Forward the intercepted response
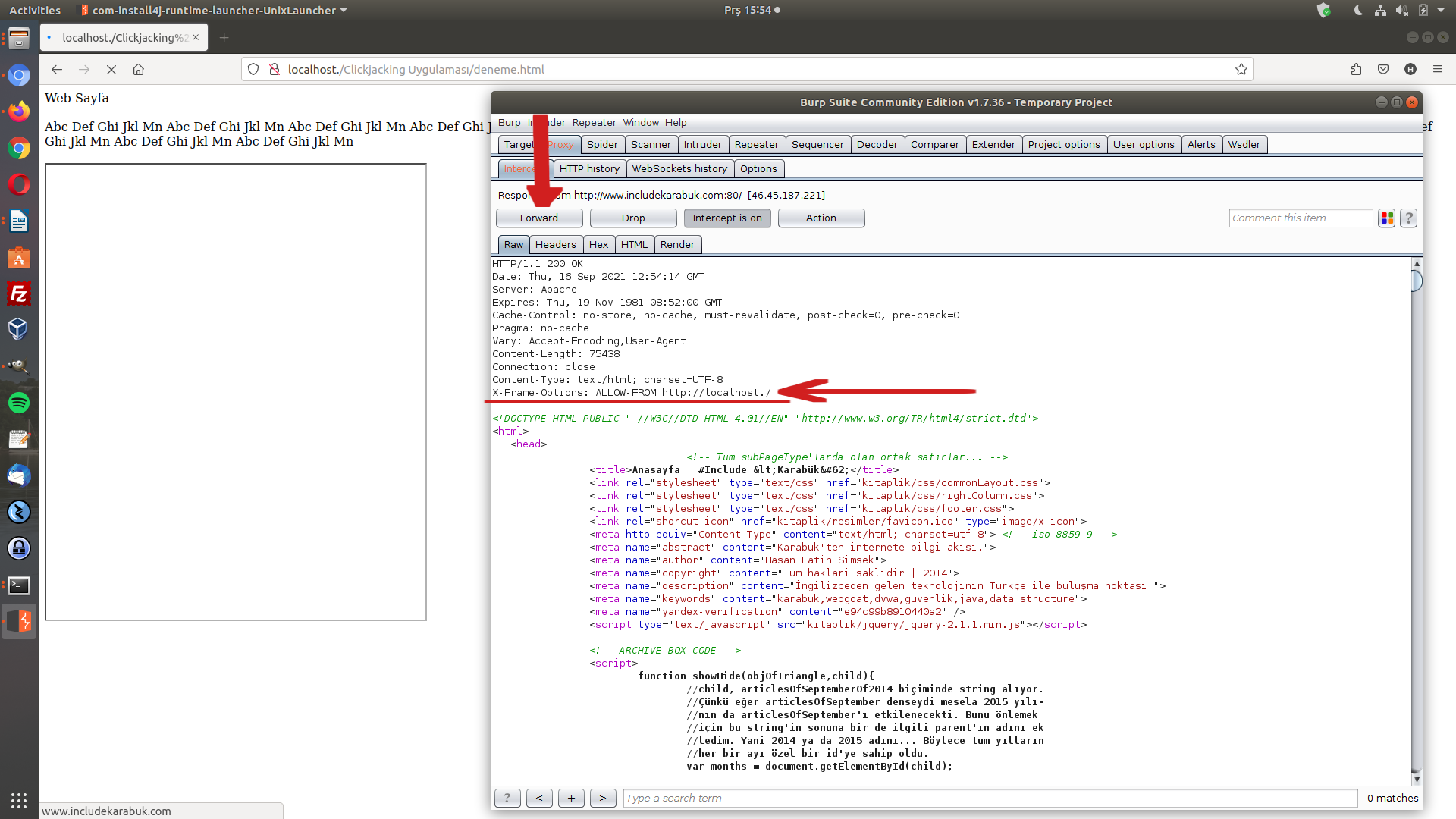The height and width of the screenshot is (819, 1456). click(x=539, y=218)
